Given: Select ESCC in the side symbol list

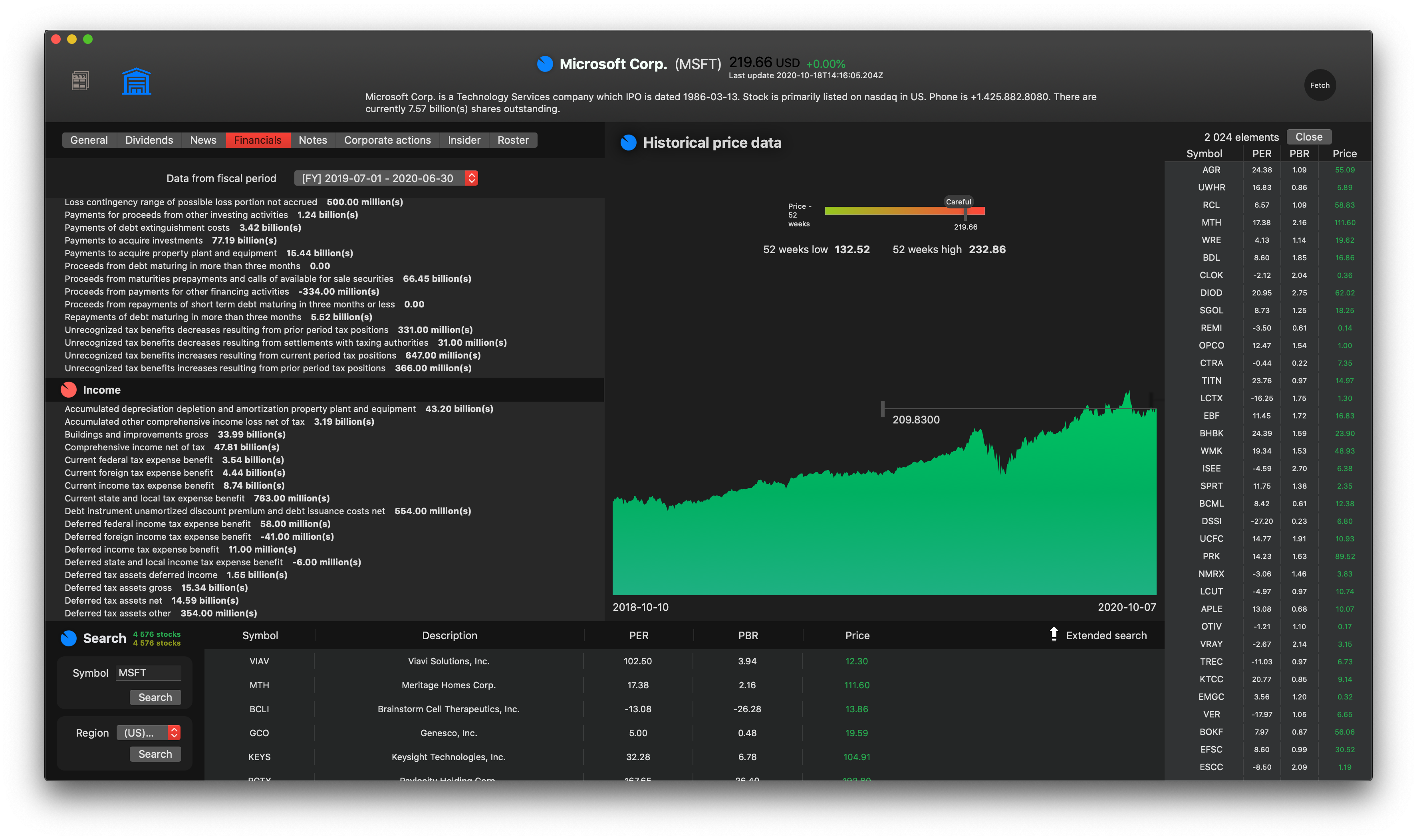Looking at the screenshot, I should [x=1211, y=767].
